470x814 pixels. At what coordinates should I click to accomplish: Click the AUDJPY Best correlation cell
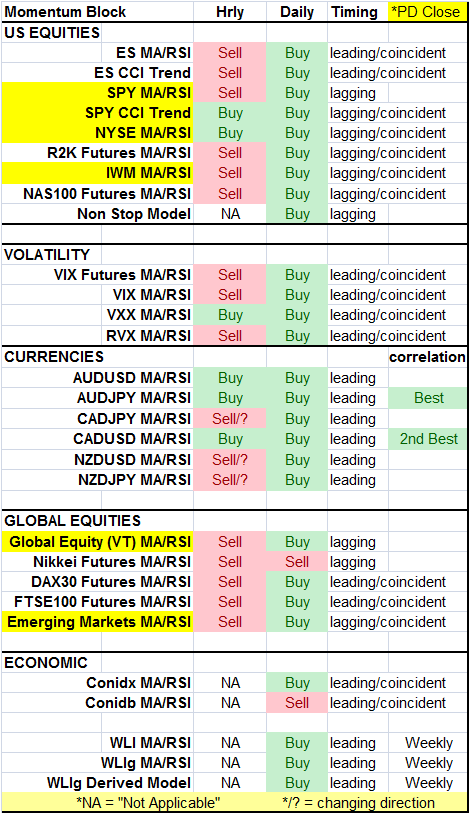coord(428,398)
